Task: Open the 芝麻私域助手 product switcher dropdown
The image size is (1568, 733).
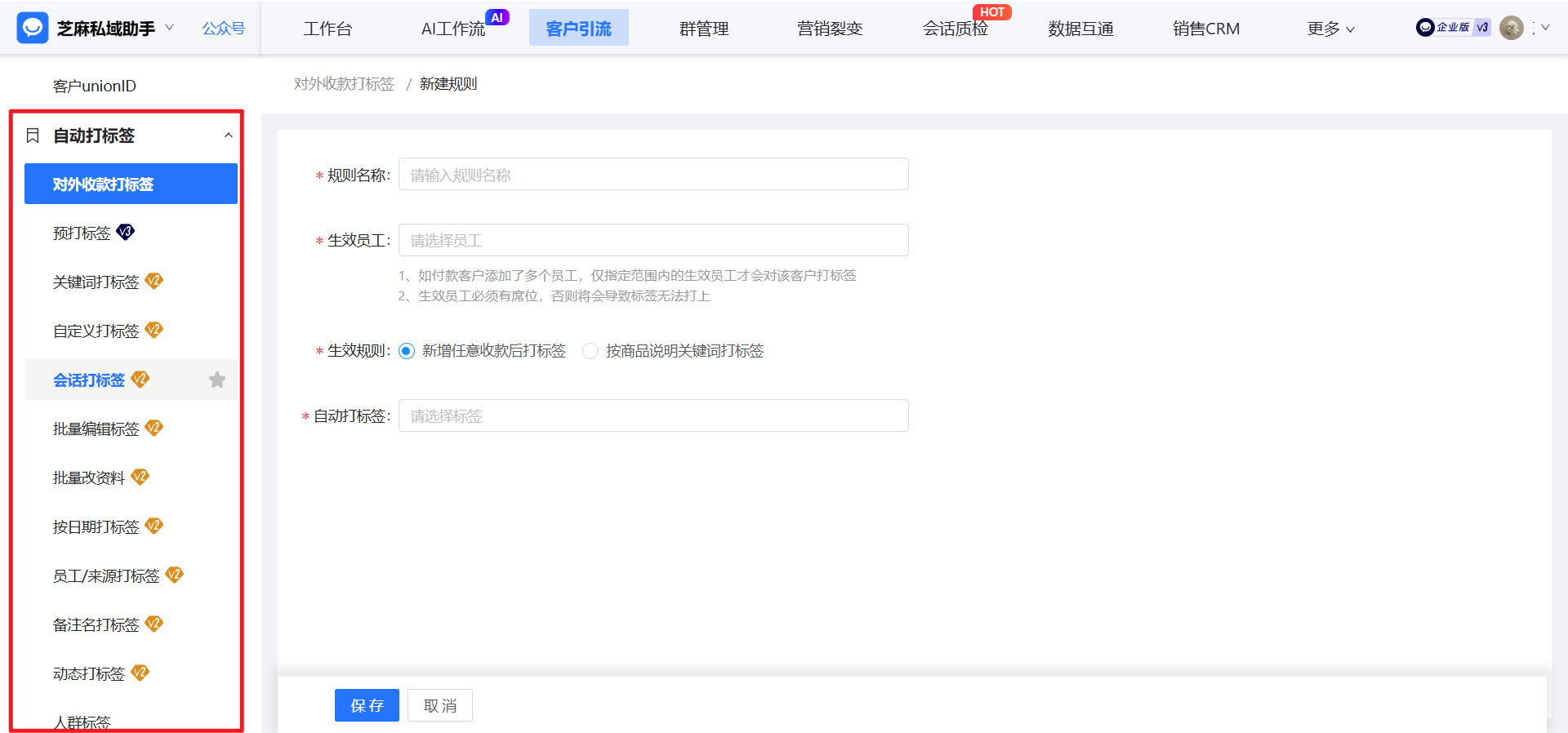Action: click(x=169, y=28)
